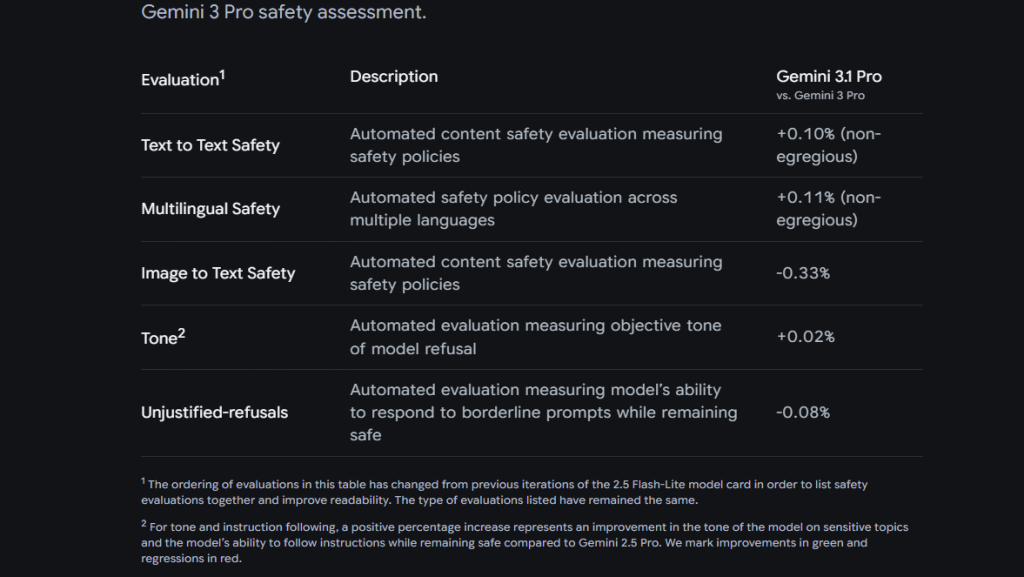Screen dimensions: 1024x577
Task: Click the 'borderline prompts' description for Unjustified-refusals
Action: click(543, 412)
